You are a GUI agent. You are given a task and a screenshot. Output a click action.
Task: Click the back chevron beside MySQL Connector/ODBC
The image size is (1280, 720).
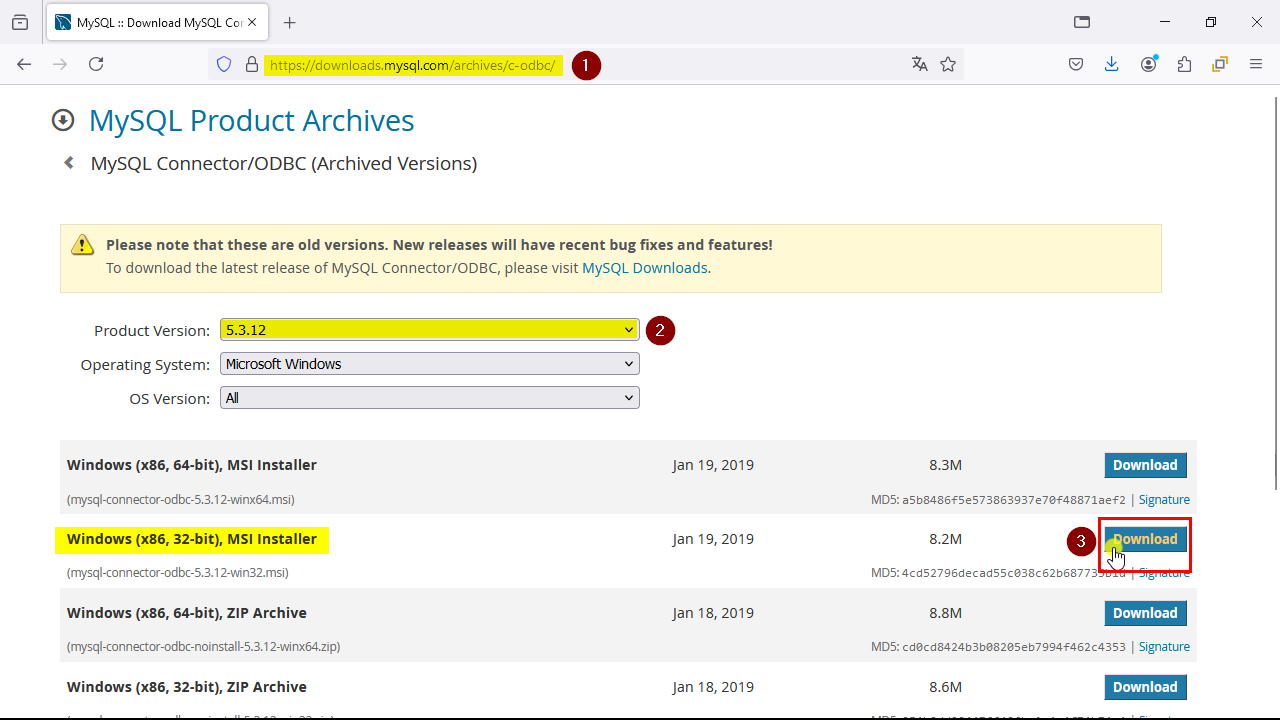(69, 162)
